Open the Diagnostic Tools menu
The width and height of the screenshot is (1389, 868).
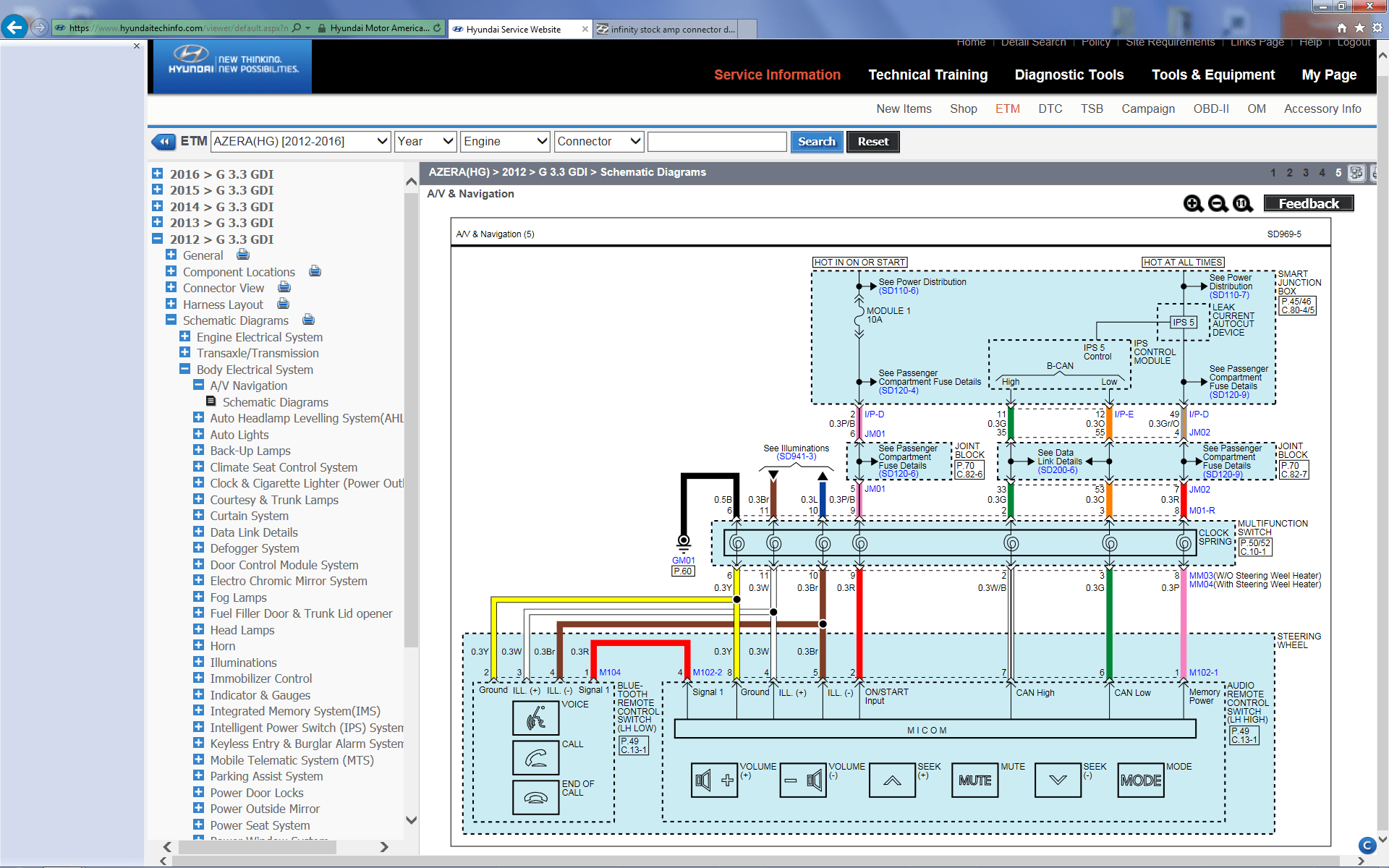pos(1069,75)
